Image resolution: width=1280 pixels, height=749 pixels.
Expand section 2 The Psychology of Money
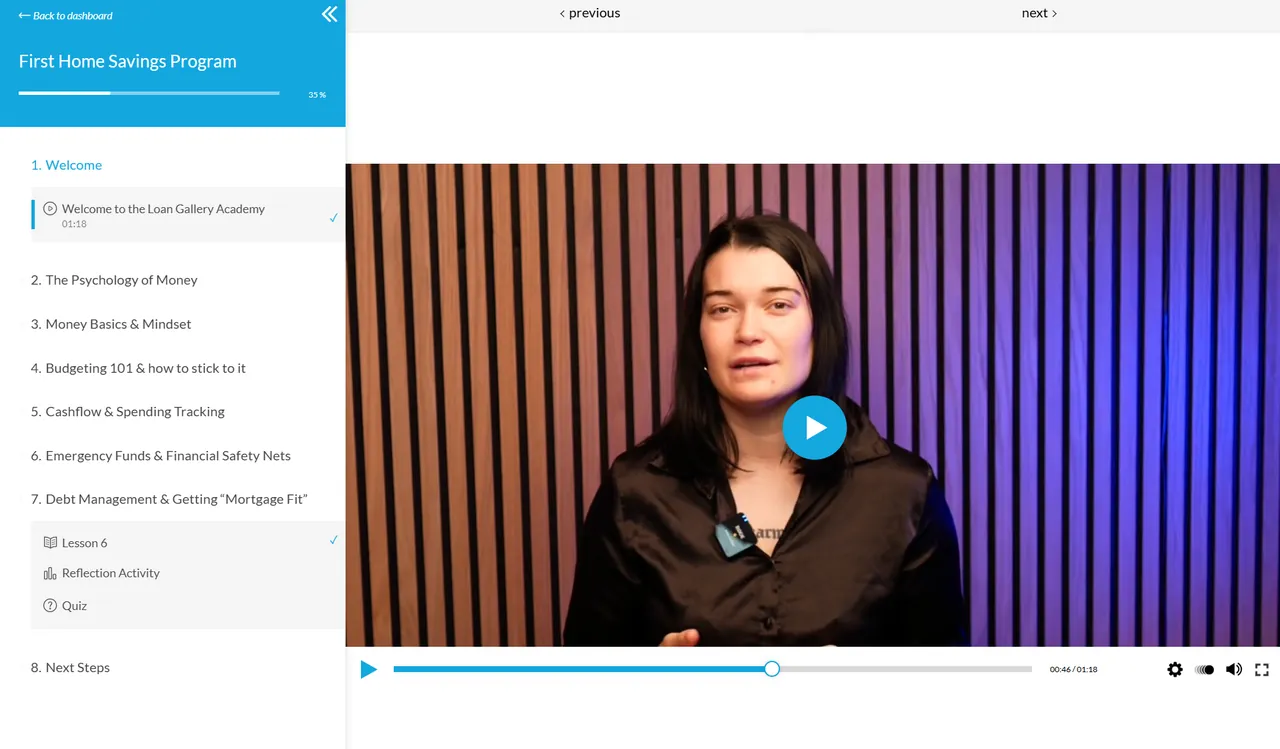114,280
